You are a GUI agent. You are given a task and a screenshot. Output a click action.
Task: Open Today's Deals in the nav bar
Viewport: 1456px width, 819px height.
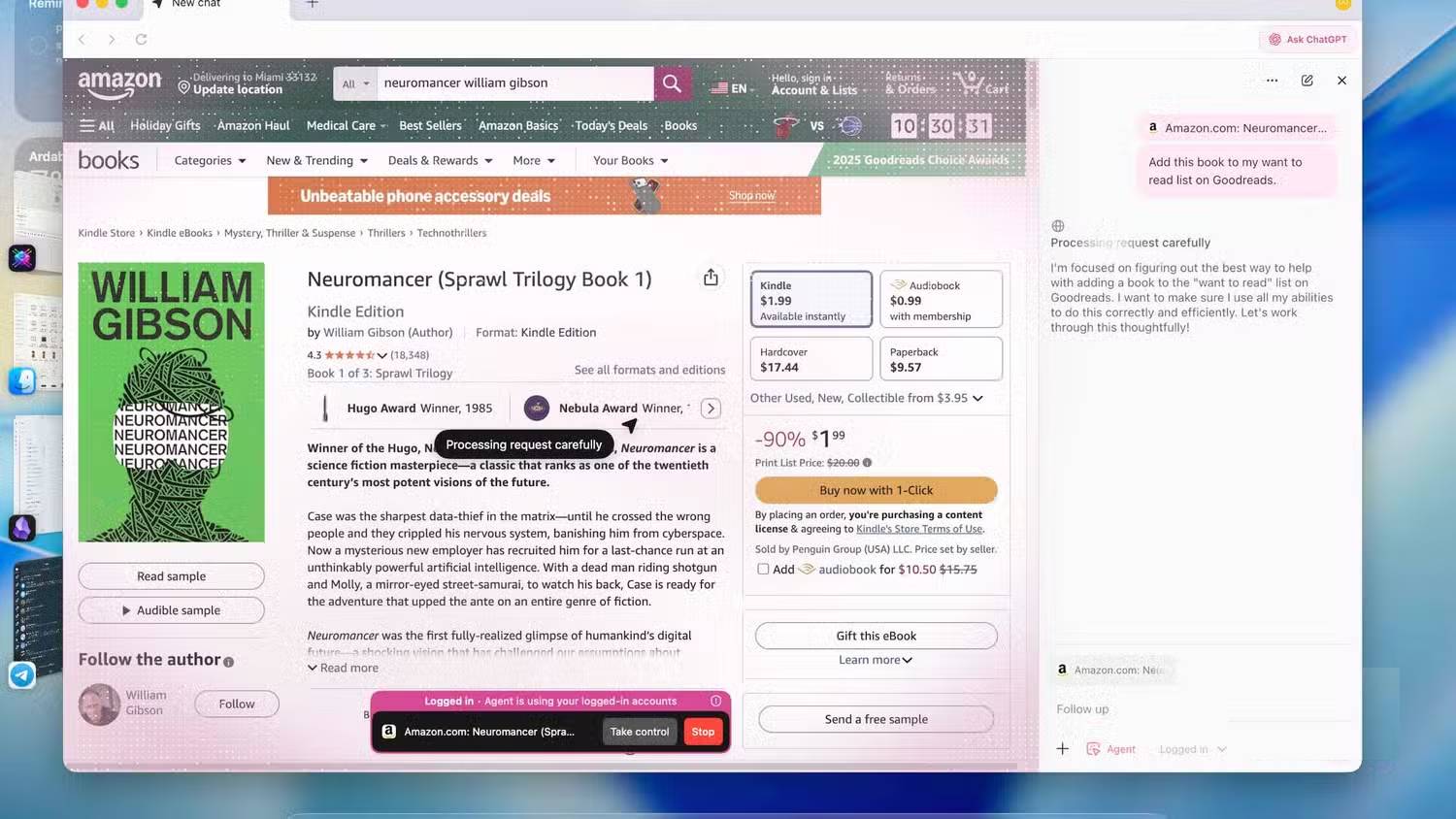[611, 125]
